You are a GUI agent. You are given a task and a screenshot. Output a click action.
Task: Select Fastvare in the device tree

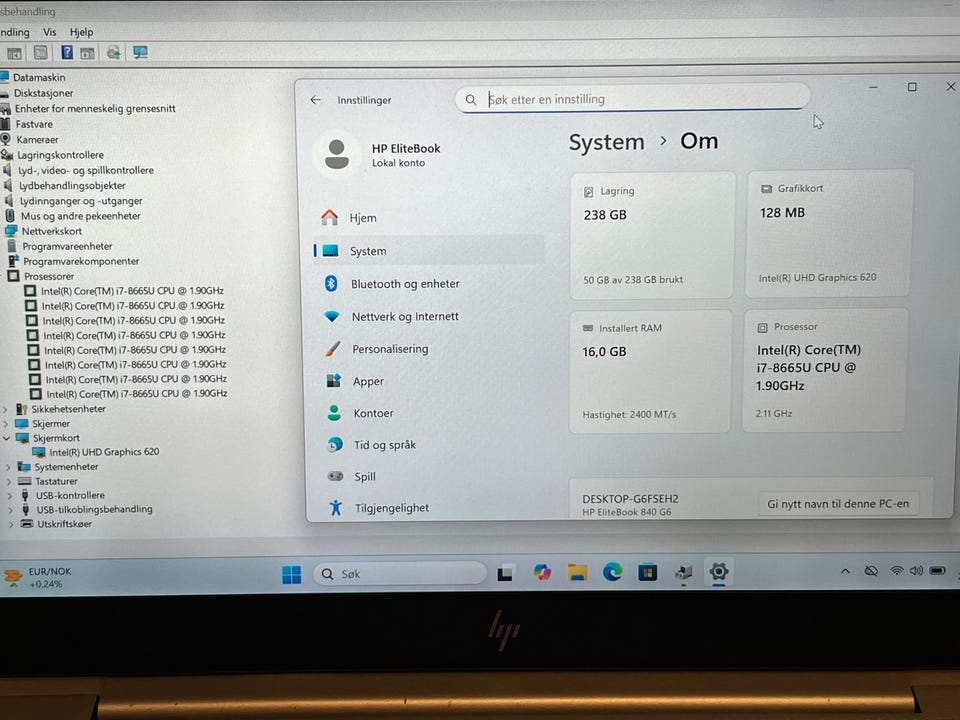pyautogui.click(x=34, y=124)
